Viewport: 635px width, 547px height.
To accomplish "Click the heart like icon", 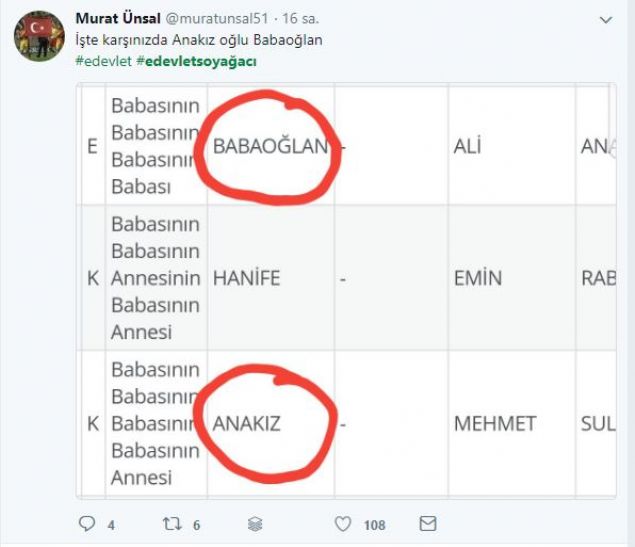I will coord(343,523).
